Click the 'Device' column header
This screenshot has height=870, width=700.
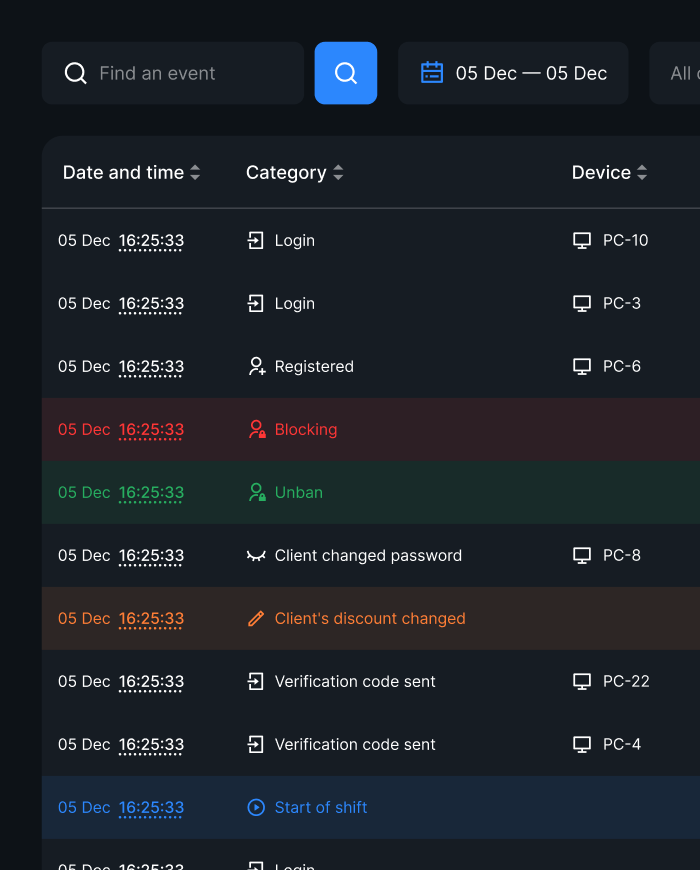coord(602,172)
